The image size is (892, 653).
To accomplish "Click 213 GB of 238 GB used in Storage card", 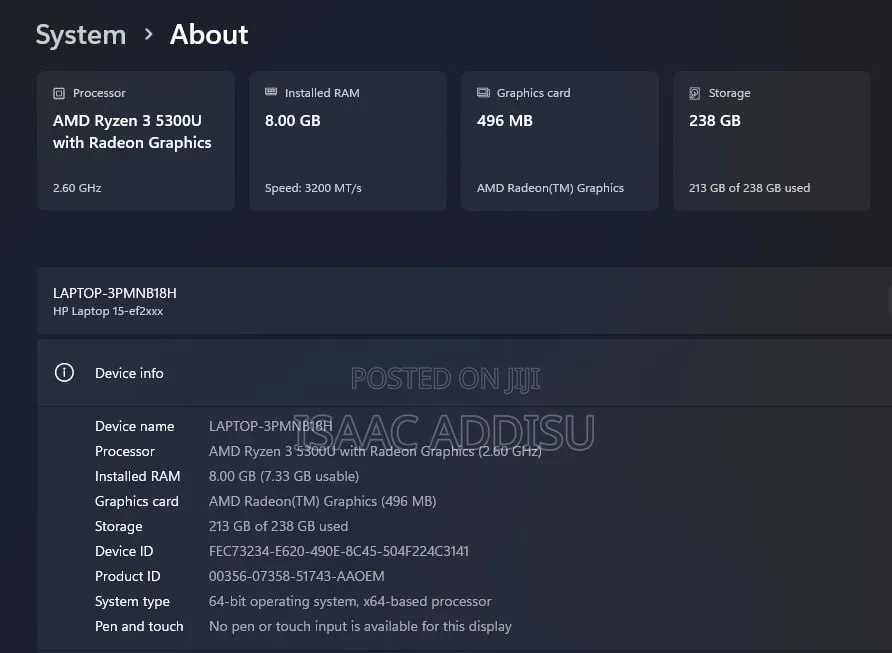I will [x=749, y=188].
